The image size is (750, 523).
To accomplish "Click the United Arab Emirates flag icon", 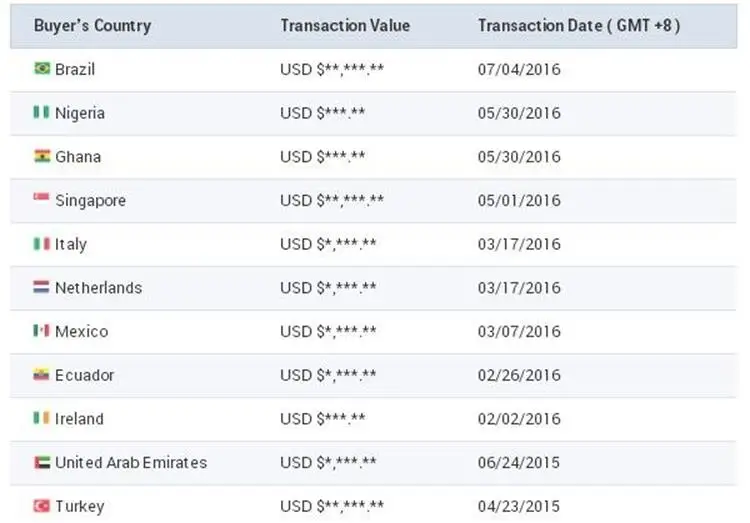I will click(42, 462).
